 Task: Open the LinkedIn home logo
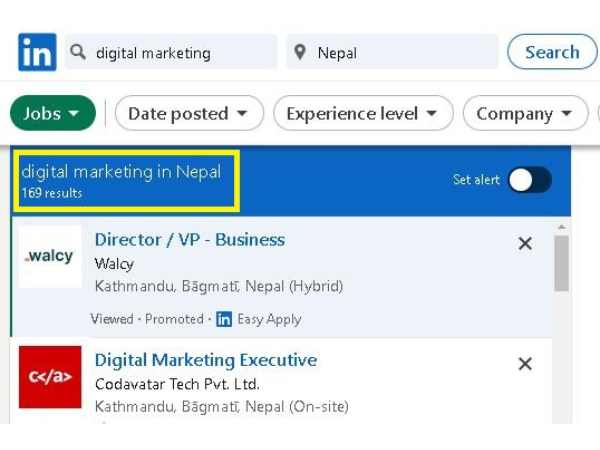pos(37,52)
